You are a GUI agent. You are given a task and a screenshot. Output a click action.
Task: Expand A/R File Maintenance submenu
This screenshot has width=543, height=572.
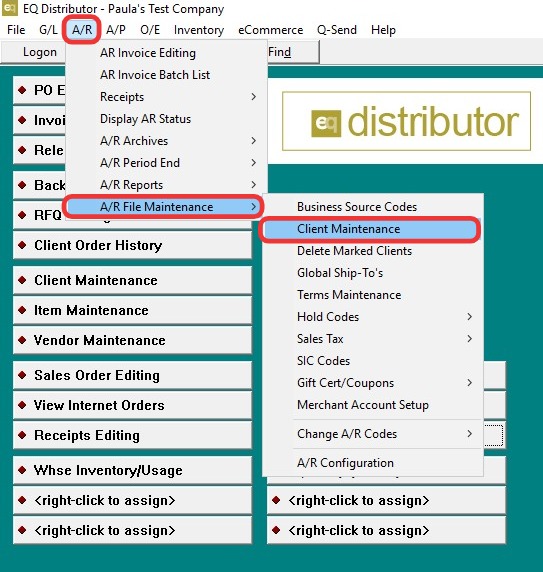(163, 207)
